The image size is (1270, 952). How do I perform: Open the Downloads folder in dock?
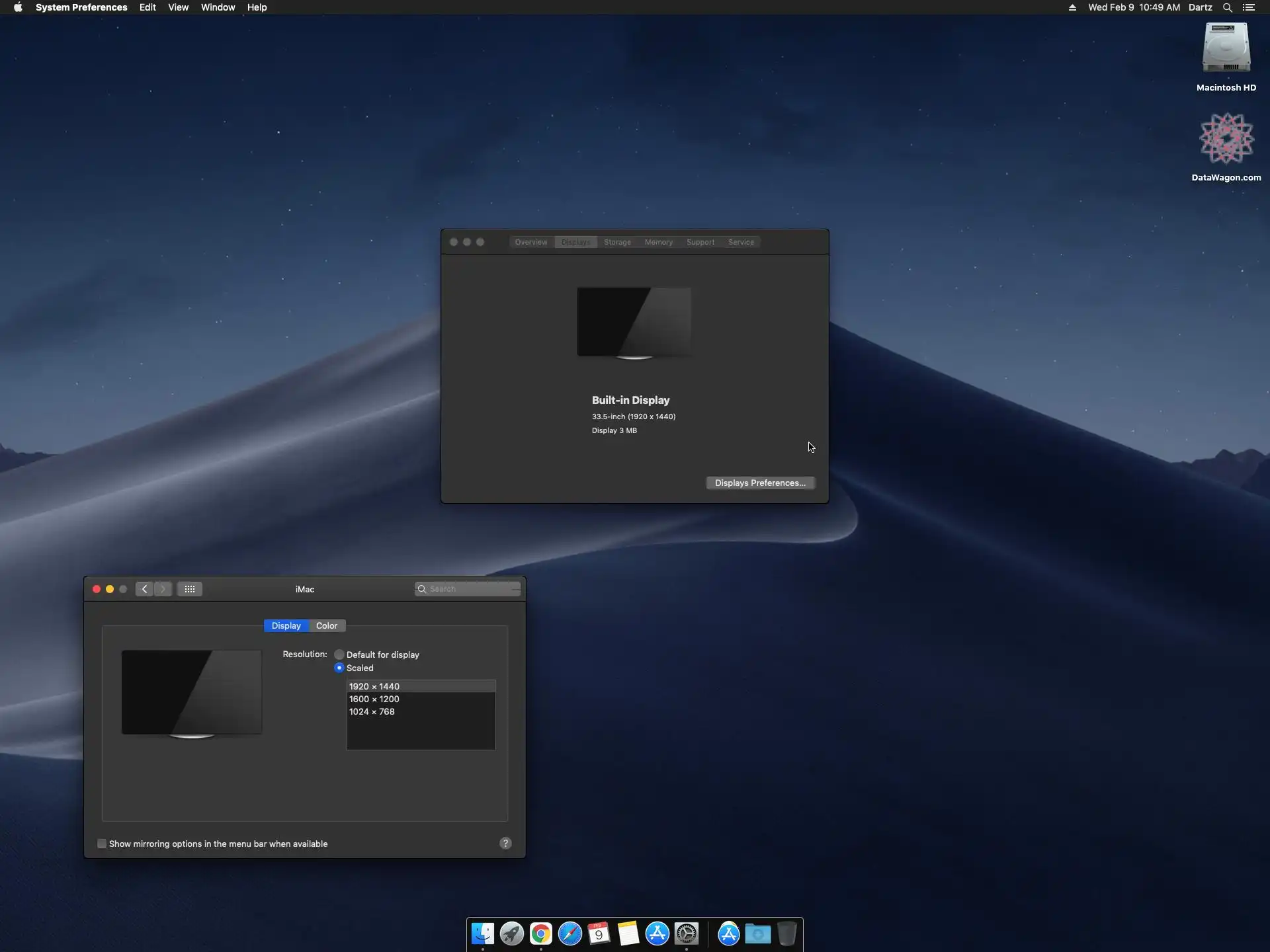pos(757,933)
